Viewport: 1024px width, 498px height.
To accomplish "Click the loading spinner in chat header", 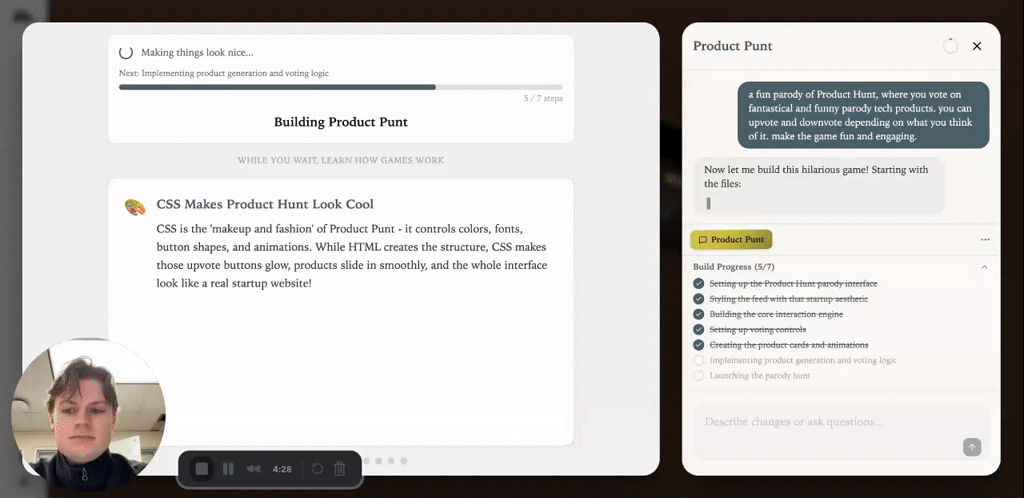I will [x=950, y=46].
